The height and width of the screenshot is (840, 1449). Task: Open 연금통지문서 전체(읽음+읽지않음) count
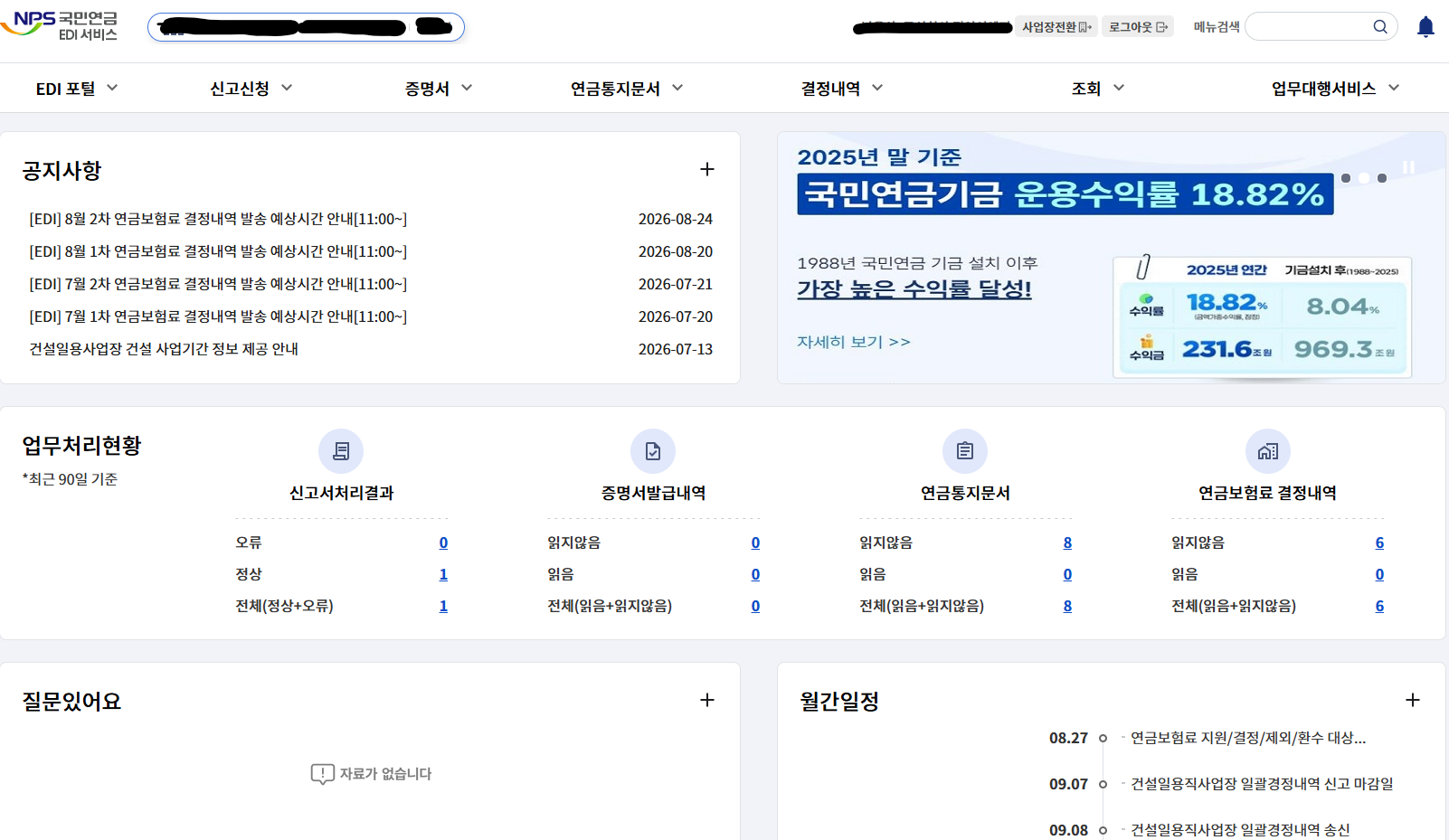(1067, 606)
